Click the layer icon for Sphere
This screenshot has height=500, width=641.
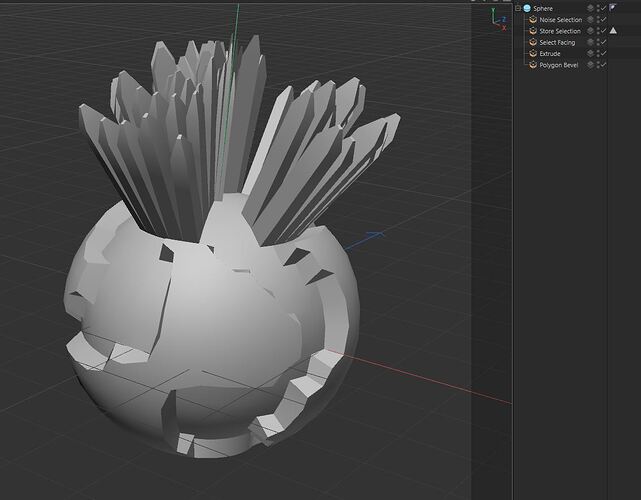(x=590, y=8)
